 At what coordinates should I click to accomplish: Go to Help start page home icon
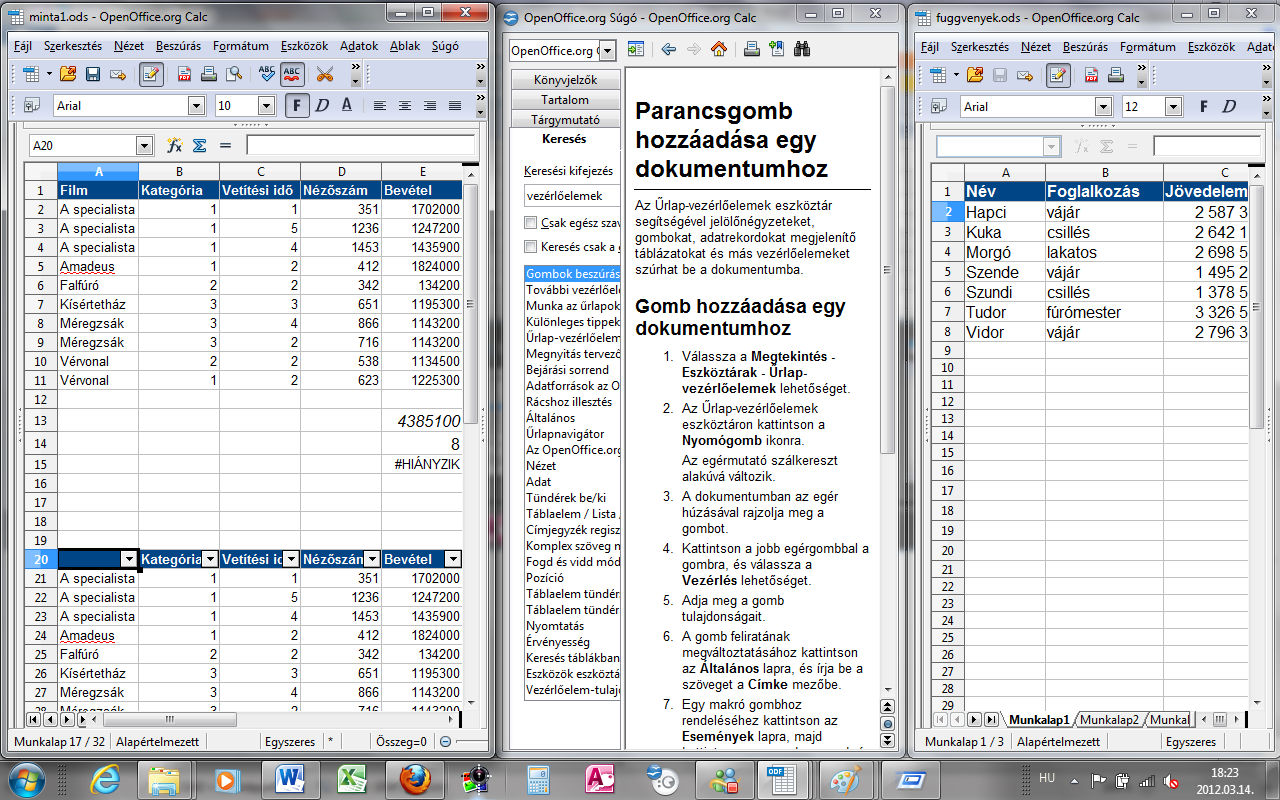(x=718, y=49)
